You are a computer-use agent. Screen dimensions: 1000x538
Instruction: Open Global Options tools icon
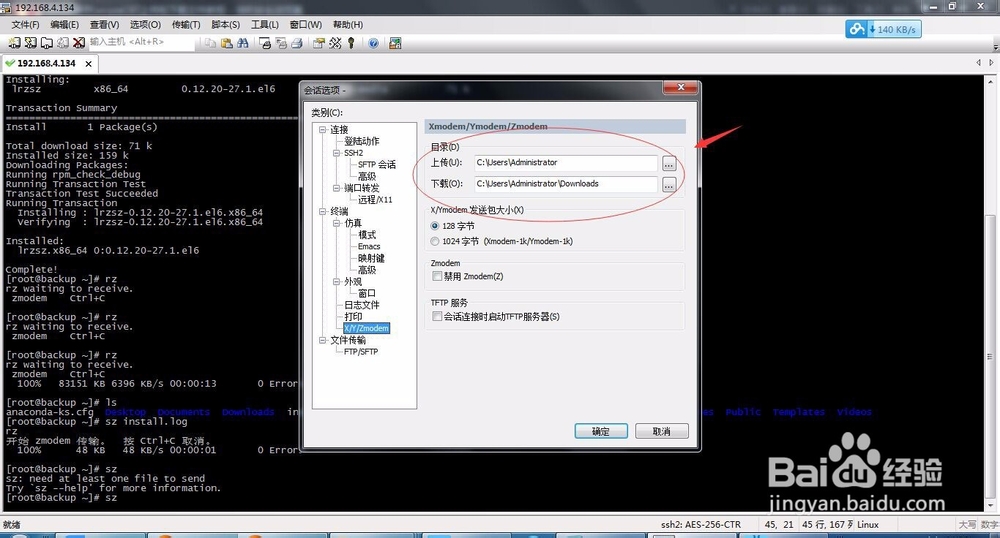coord(335,43)
